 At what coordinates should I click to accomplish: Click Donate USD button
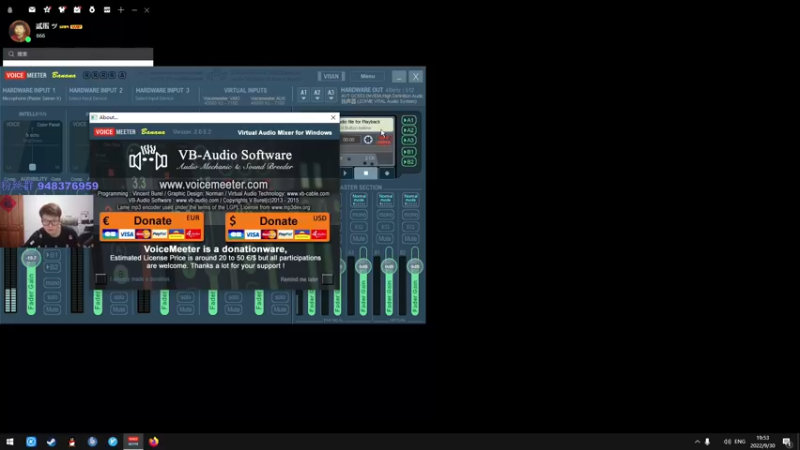(x=277, y=227)
